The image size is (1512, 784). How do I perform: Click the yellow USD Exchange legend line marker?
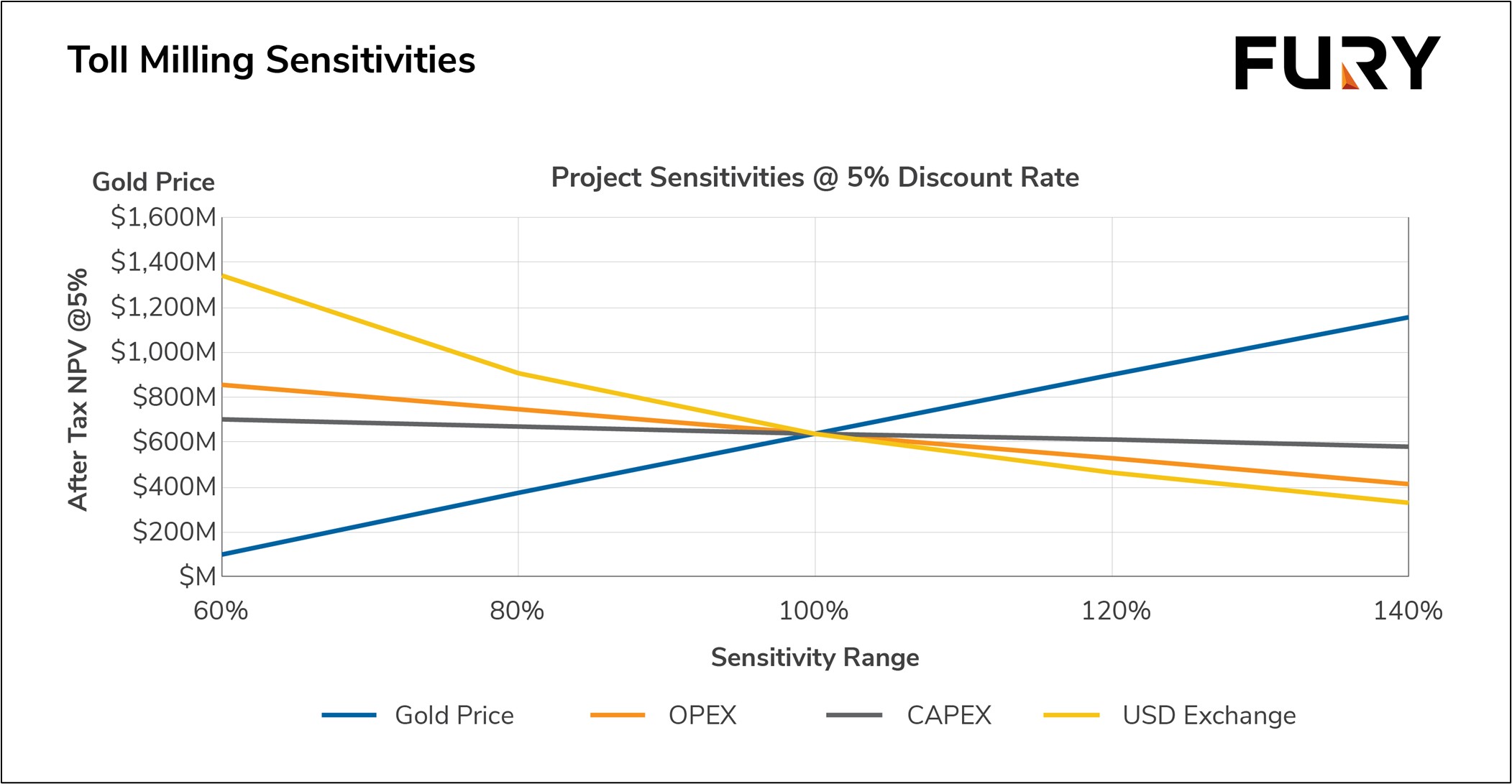click(x=1071, y=715)
